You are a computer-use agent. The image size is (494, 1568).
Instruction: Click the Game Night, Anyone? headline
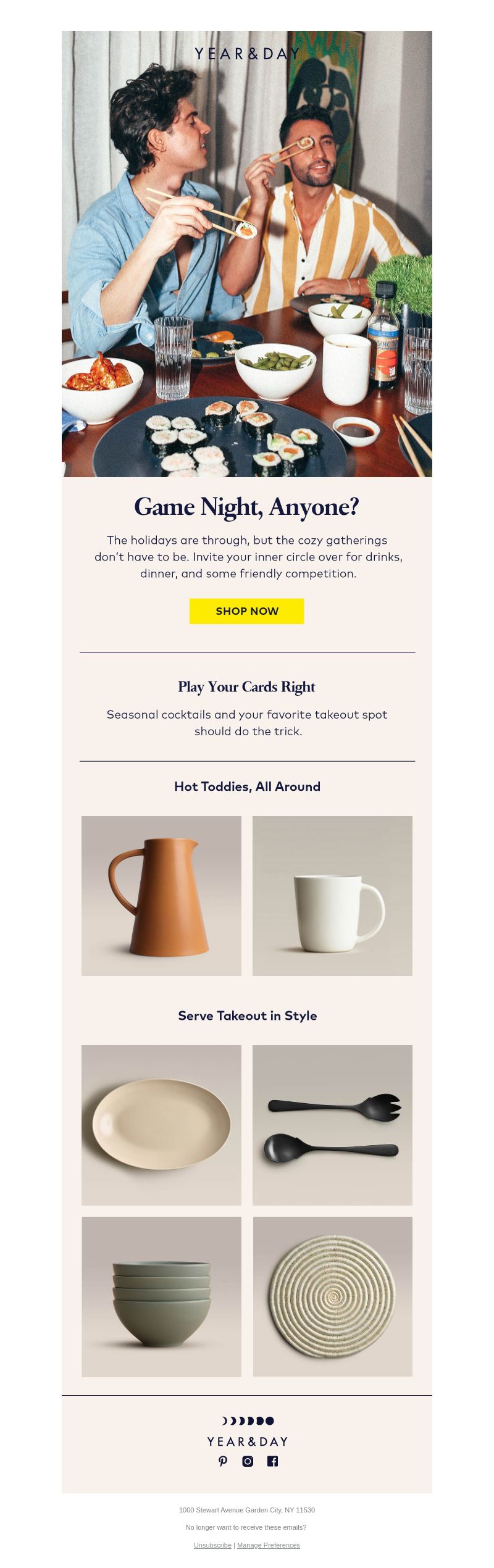click(247, 507)
